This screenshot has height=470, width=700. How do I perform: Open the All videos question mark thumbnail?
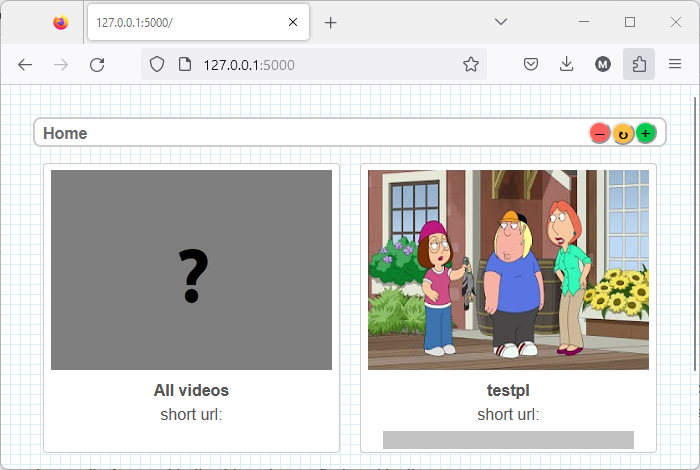coord(191,270)
